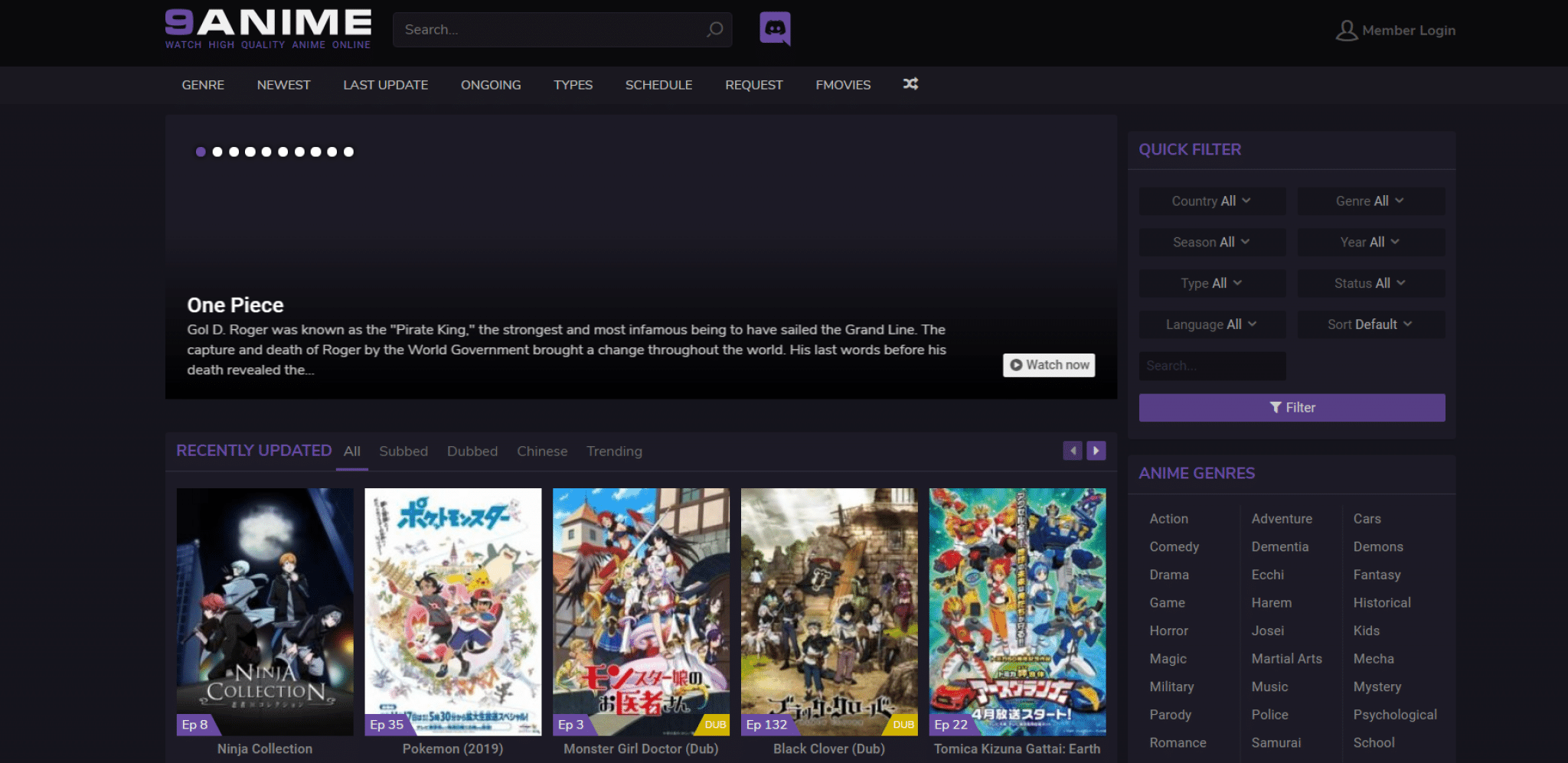This screenshot has width=1568, height=763.
Task: Click the Watch now button
Action: click(1049, 365)
